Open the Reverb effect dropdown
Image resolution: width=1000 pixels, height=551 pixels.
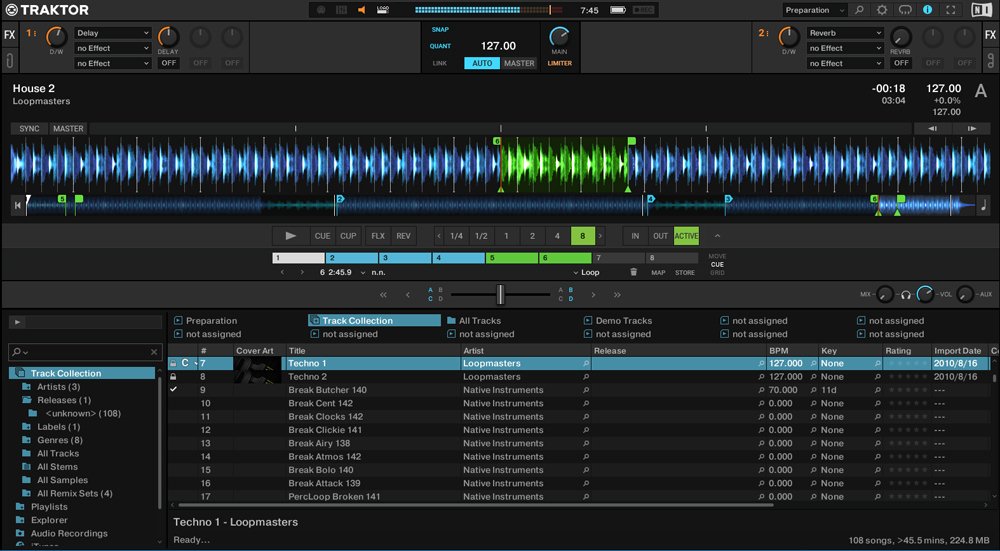pyautogui.click(x=845, y=33)
